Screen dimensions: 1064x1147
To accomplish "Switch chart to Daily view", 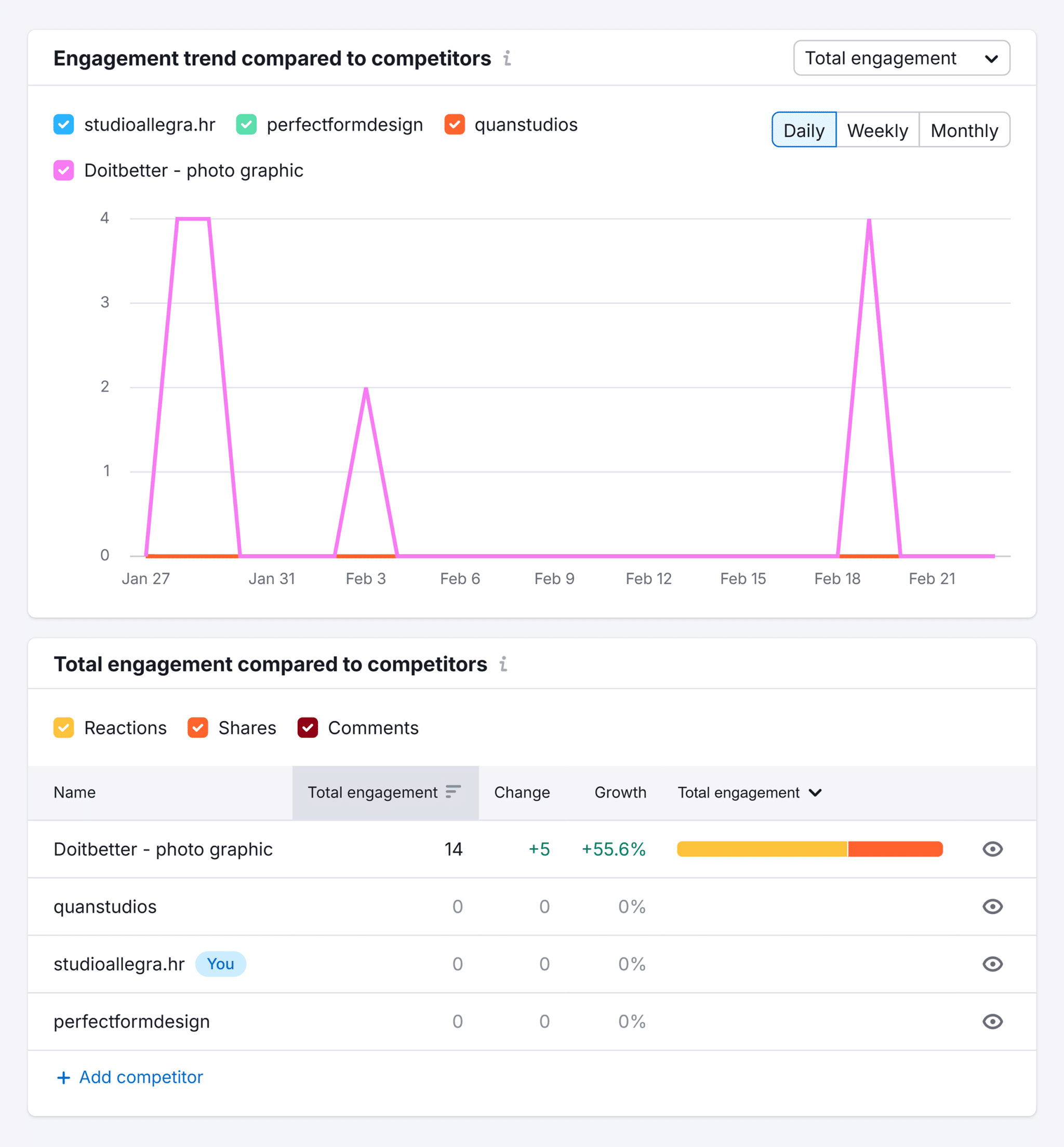I will point(804,130).
